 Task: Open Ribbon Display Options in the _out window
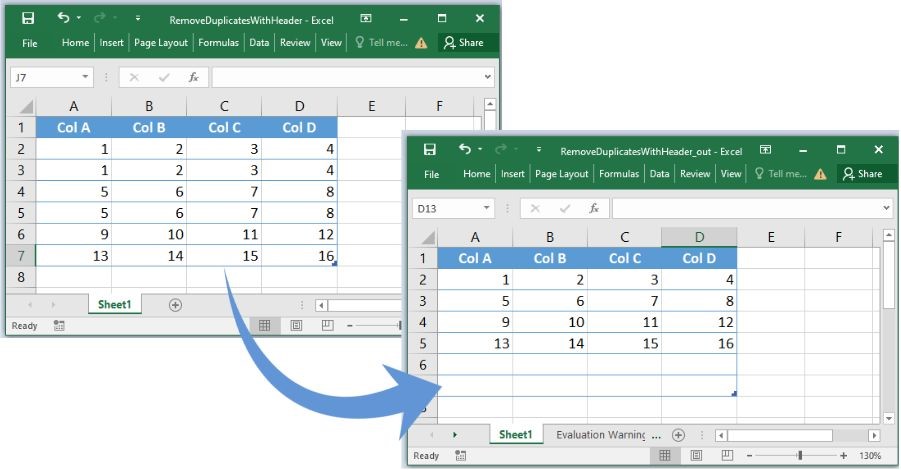[765, 150]
